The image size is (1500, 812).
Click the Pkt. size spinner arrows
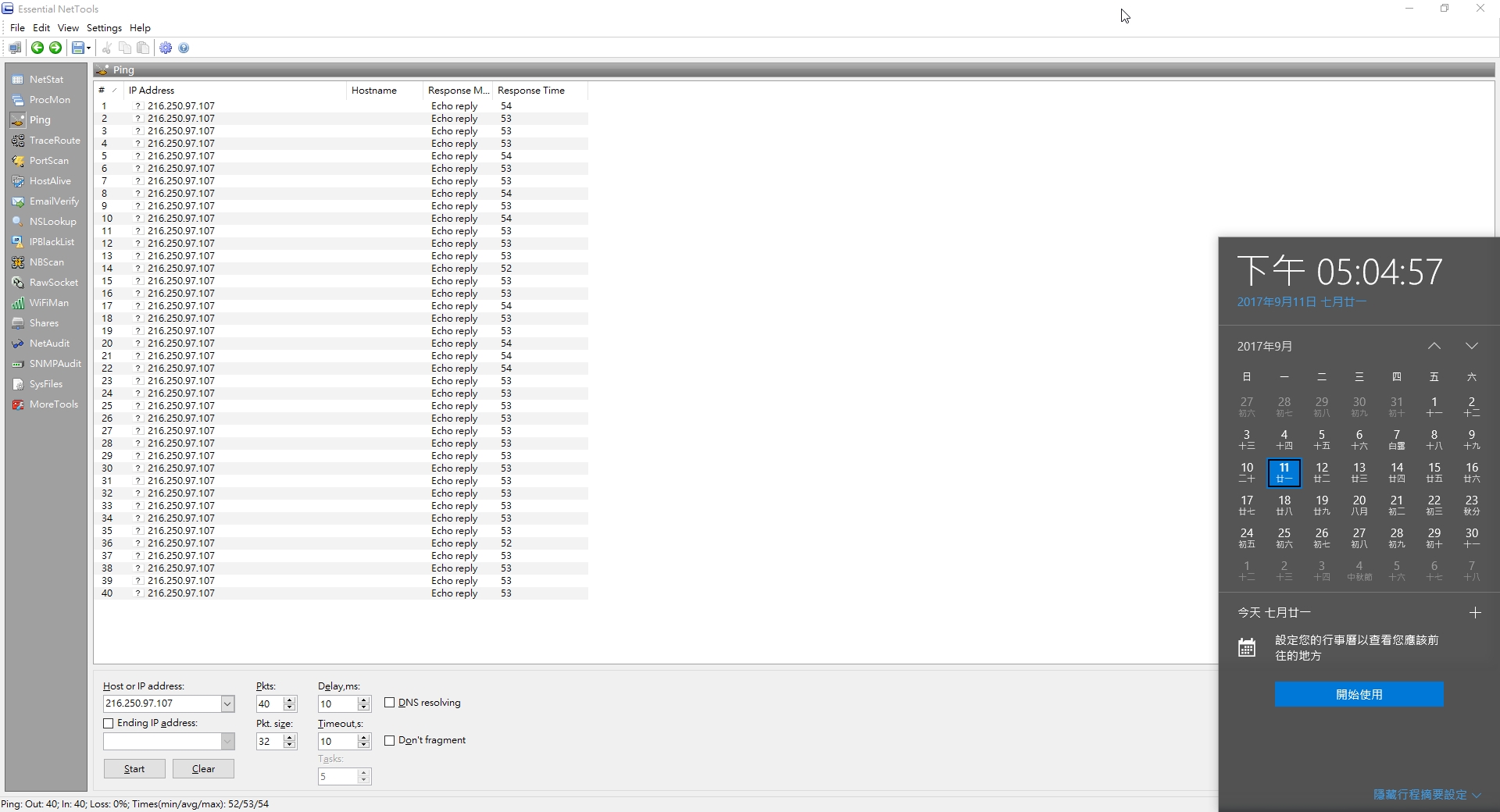(290, 742)
